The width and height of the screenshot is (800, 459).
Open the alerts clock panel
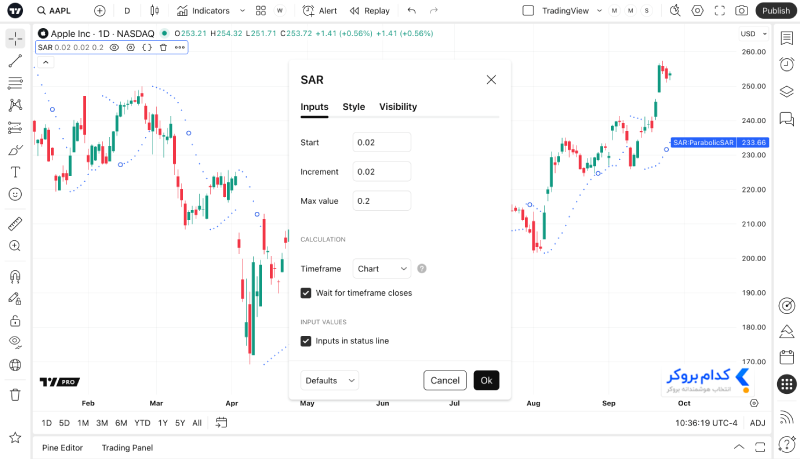coord(787,64)
